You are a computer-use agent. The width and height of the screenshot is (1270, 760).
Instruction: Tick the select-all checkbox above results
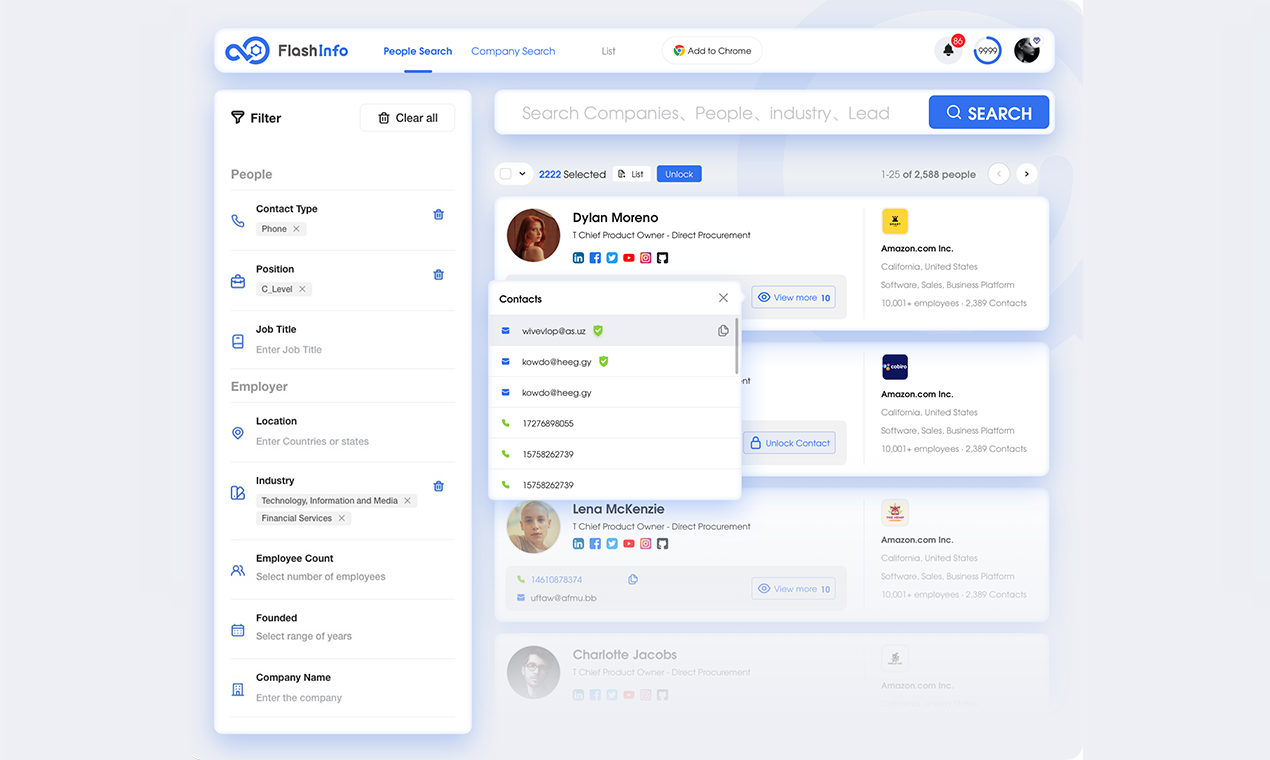tap(506, 174)
